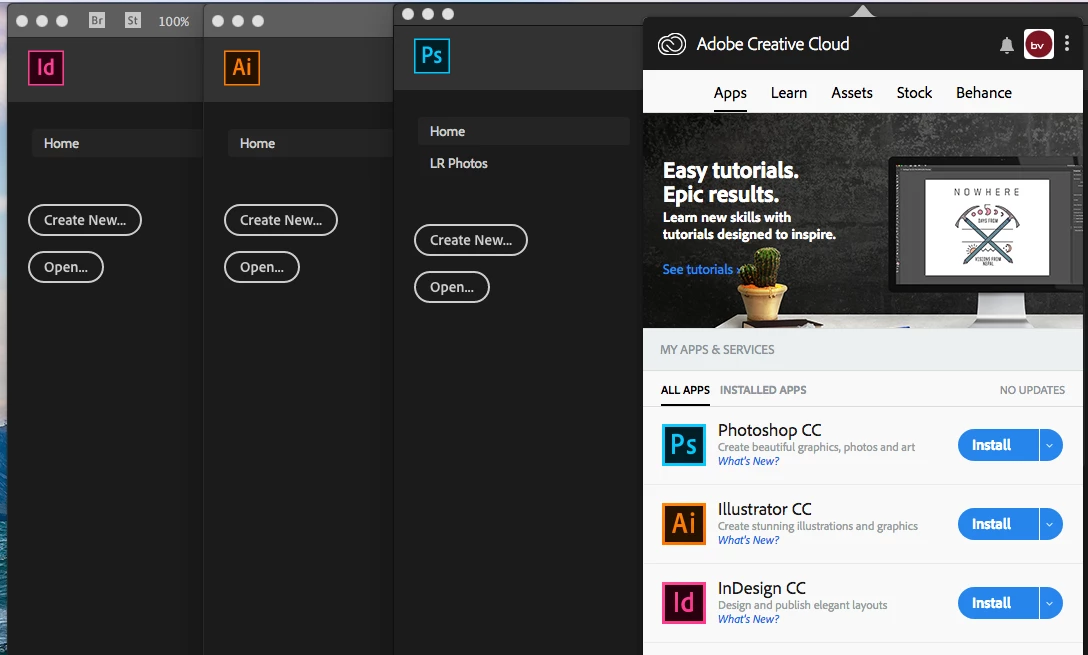Open the three-dot more options menu

[x=1067, y=43]
